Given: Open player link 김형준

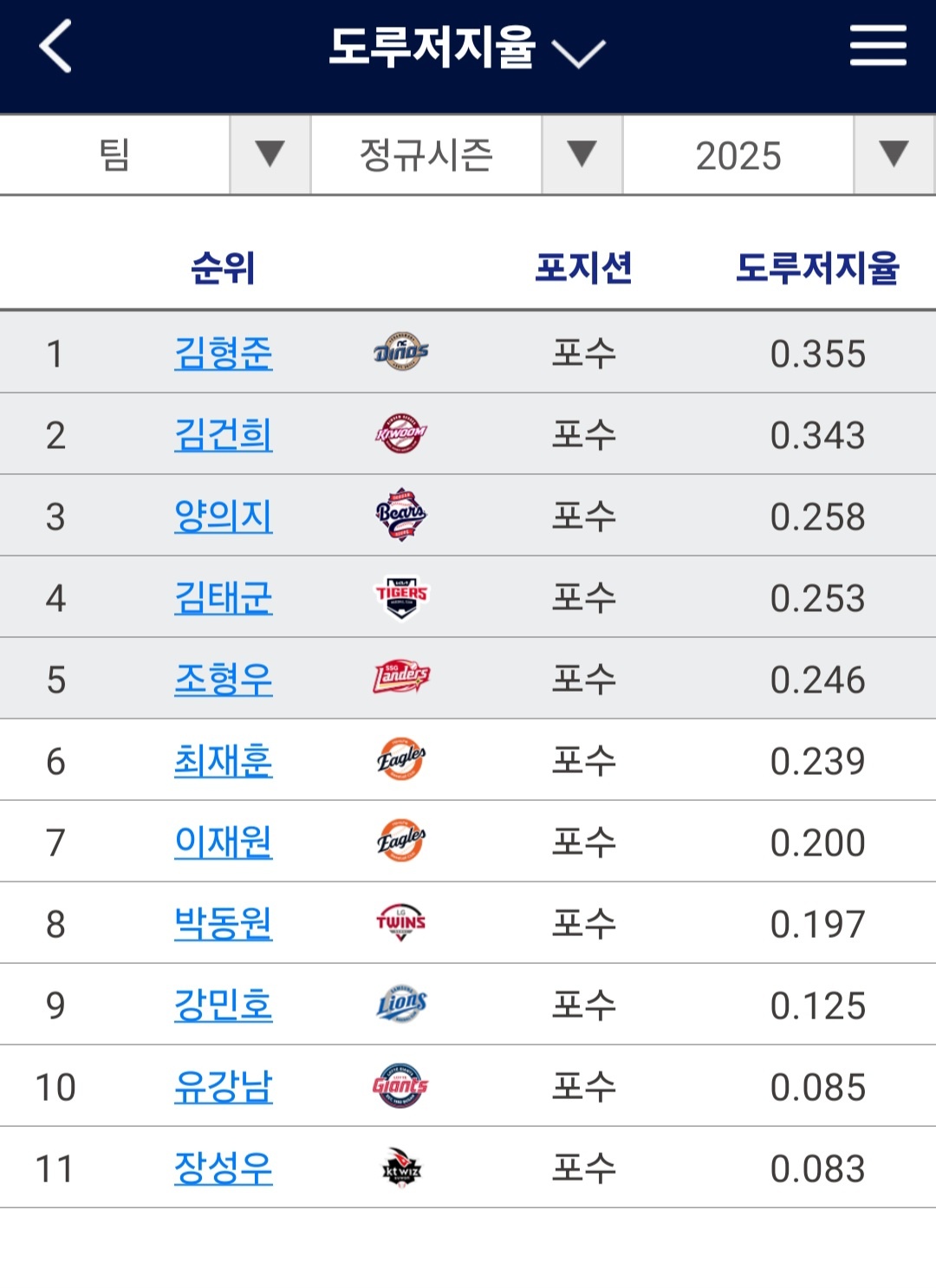Looking at the screenshot, I should (x=224, y=353).
